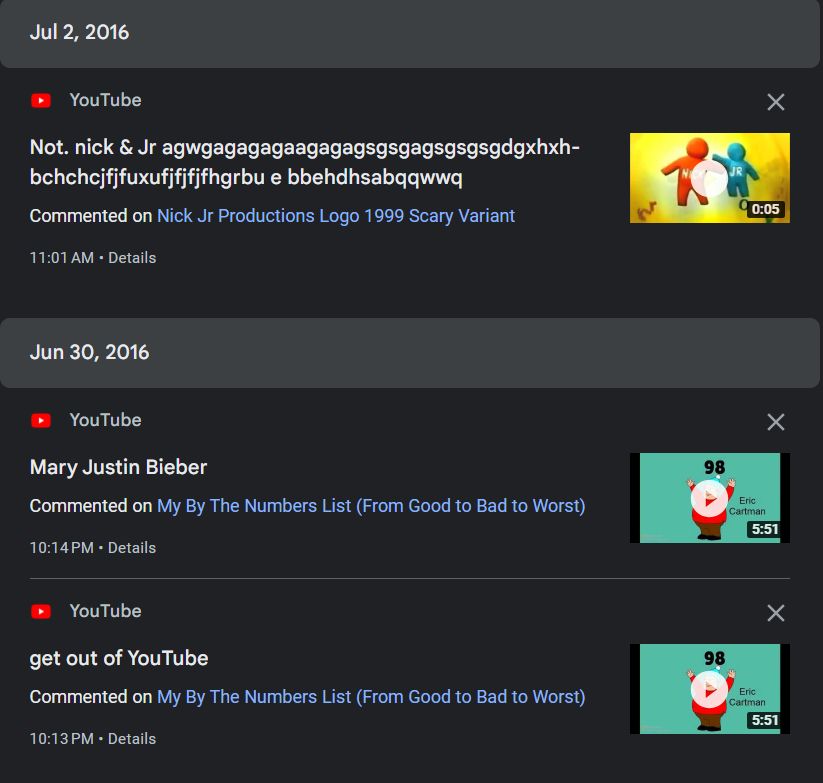Click the 'Not. nick & Jr' comment text

pos(305,162)
